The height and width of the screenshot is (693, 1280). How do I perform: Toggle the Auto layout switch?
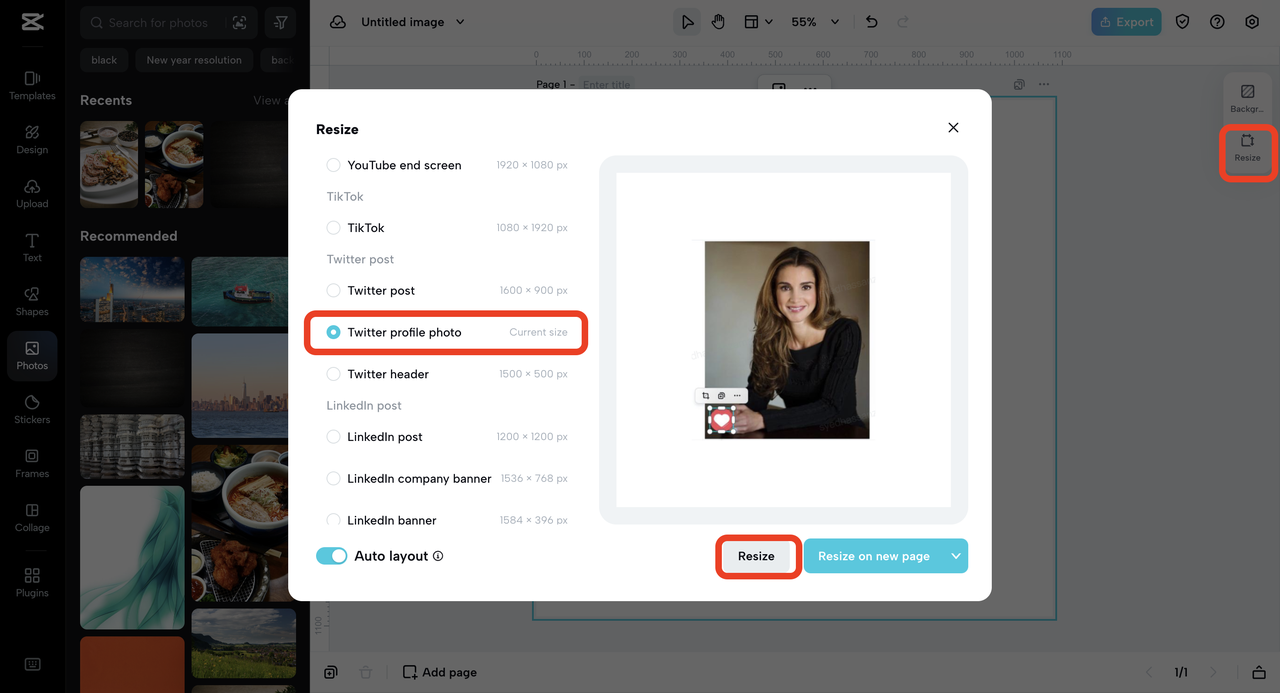[331, 556]
